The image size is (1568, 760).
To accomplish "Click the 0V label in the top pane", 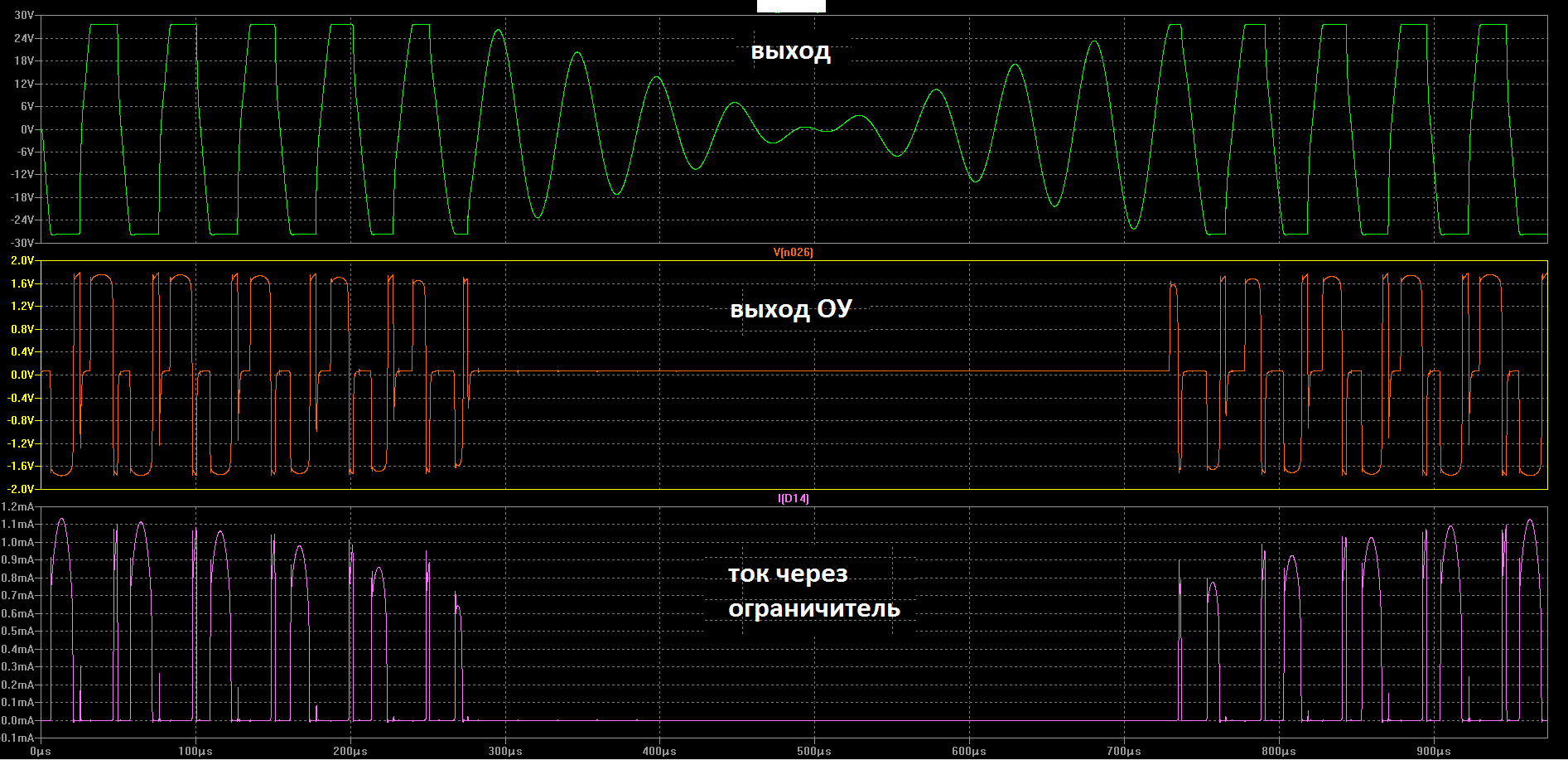I will pyautogui.click(x=27, y=129).
